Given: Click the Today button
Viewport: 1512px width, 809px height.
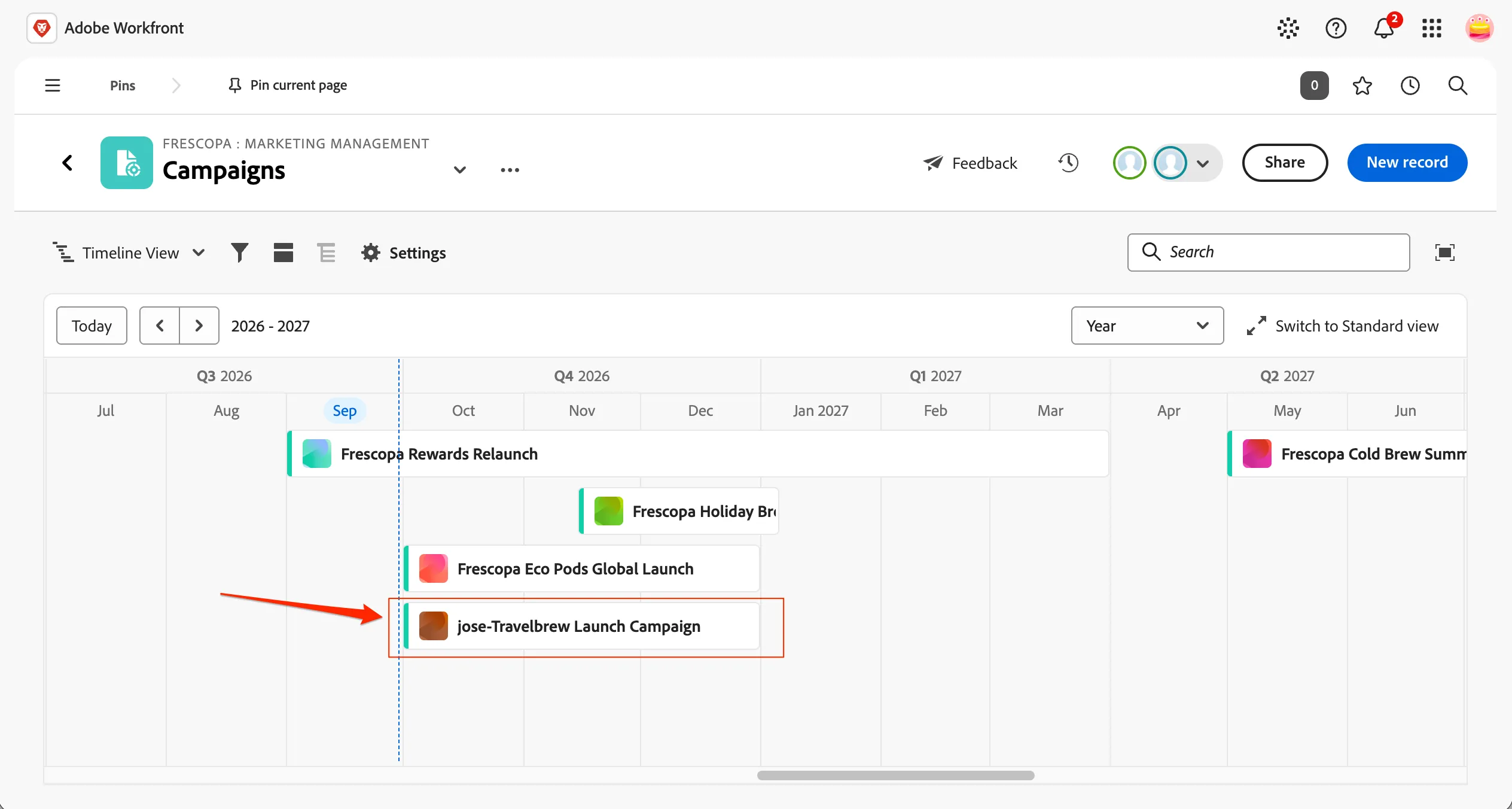Looking at the screenshot, I should click(x=92, y=326).
